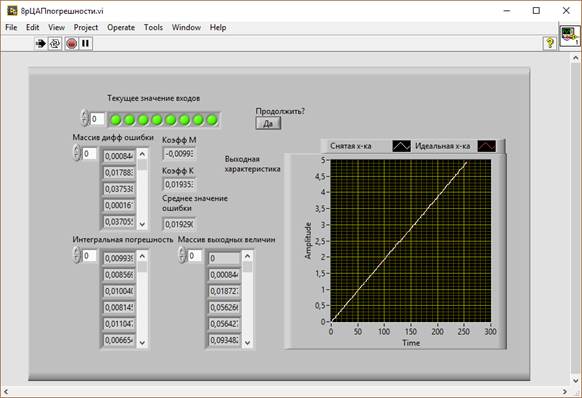Toggle the fourth green LED input

click(x=157, y=120)
